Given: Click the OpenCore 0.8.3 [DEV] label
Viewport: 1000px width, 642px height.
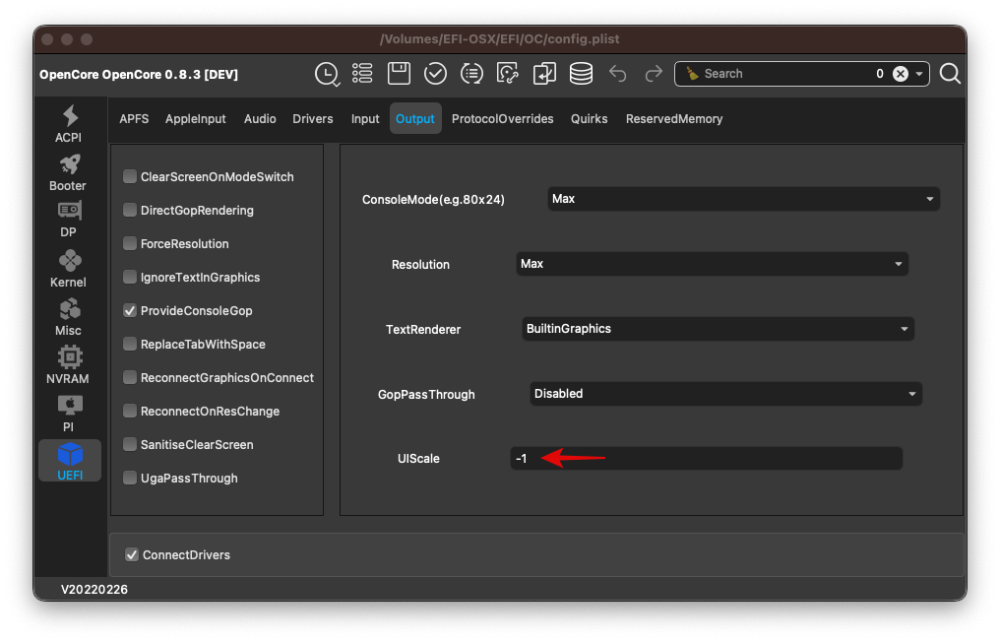Looking at the screenshot, I should tap(138, 75).
